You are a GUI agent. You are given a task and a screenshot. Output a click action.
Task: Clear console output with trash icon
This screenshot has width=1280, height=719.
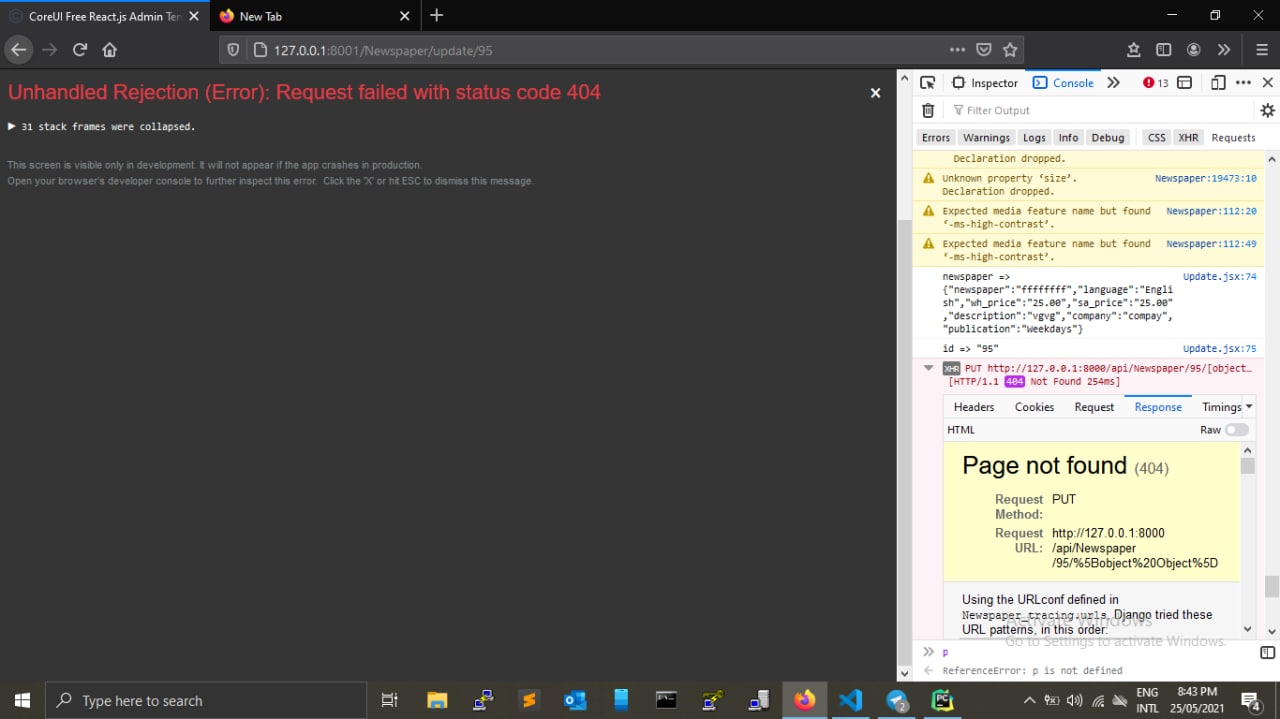(928, 111)
